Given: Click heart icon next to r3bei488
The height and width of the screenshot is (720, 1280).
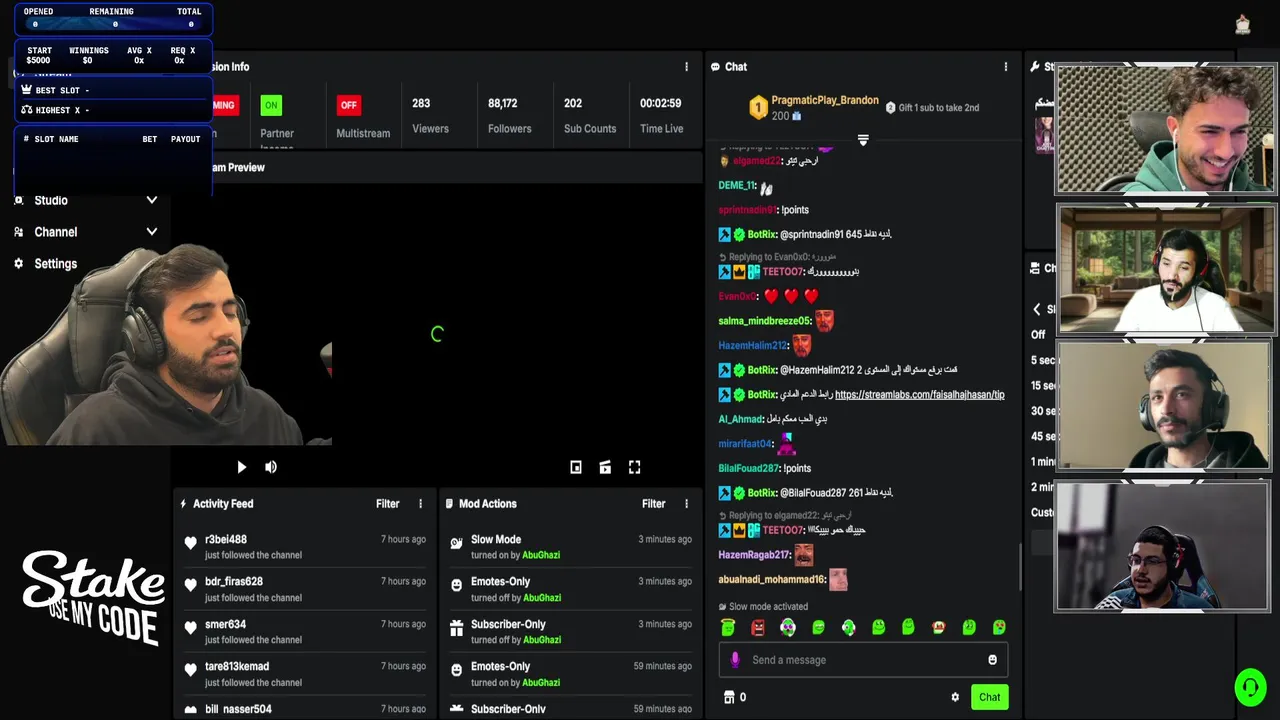Looking at the screenshot, I should click(x=191, y=543).
